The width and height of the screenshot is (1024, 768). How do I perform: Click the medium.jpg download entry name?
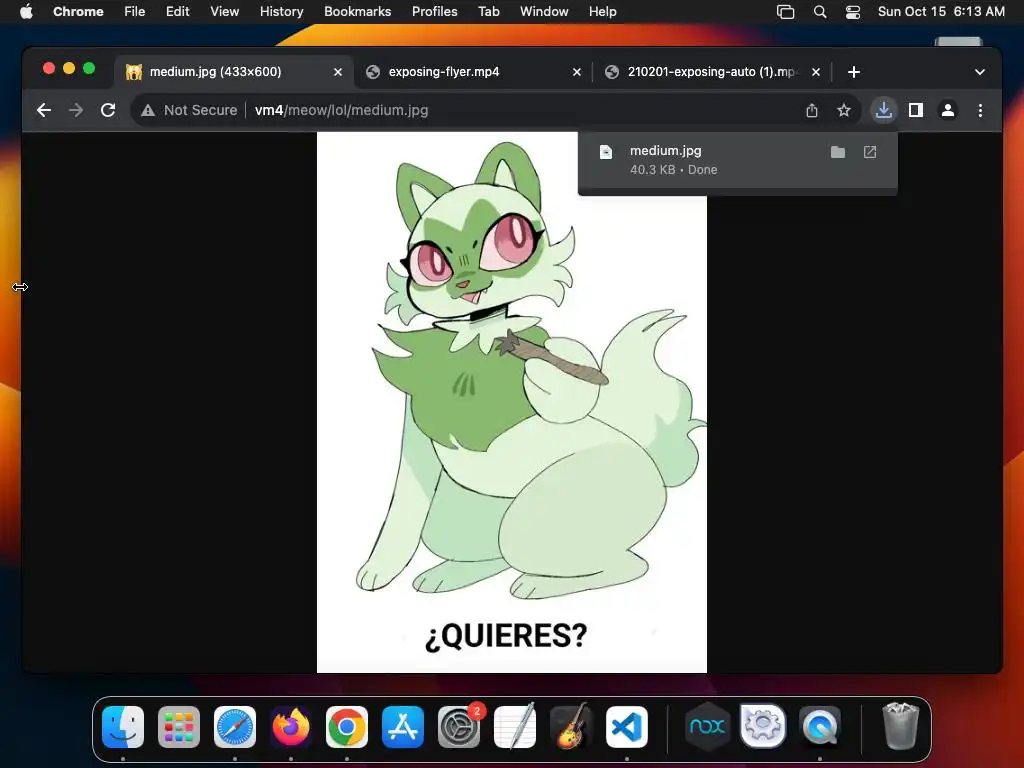click(665, 150)
